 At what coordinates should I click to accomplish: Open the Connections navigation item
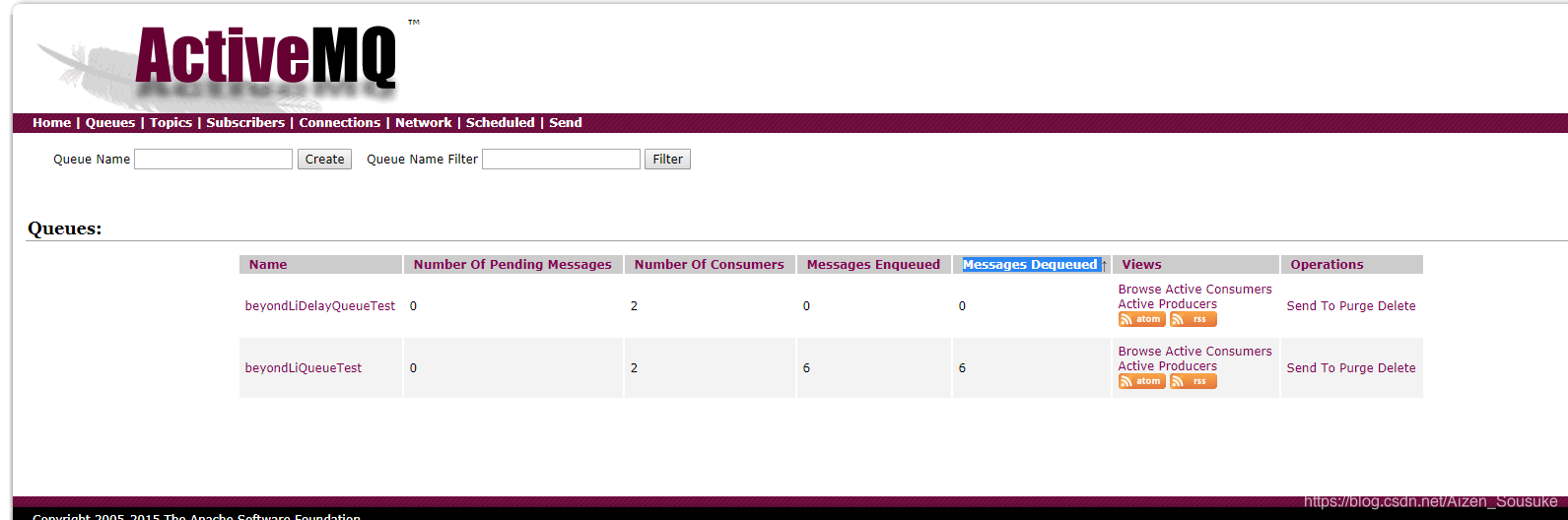click(339, 123)
